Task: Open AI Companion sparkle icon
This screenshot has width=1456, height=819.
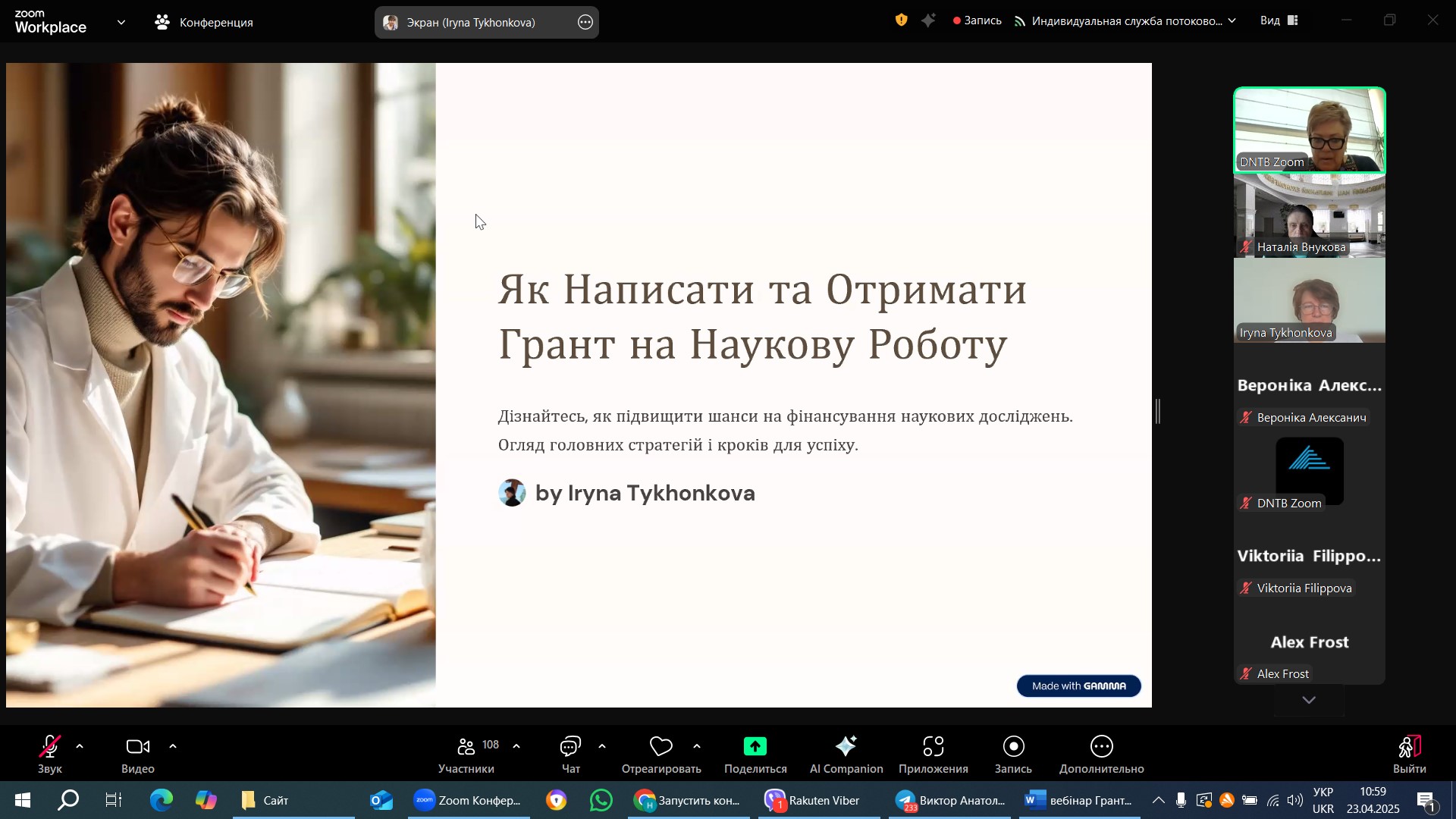Action: coord(846,748)
